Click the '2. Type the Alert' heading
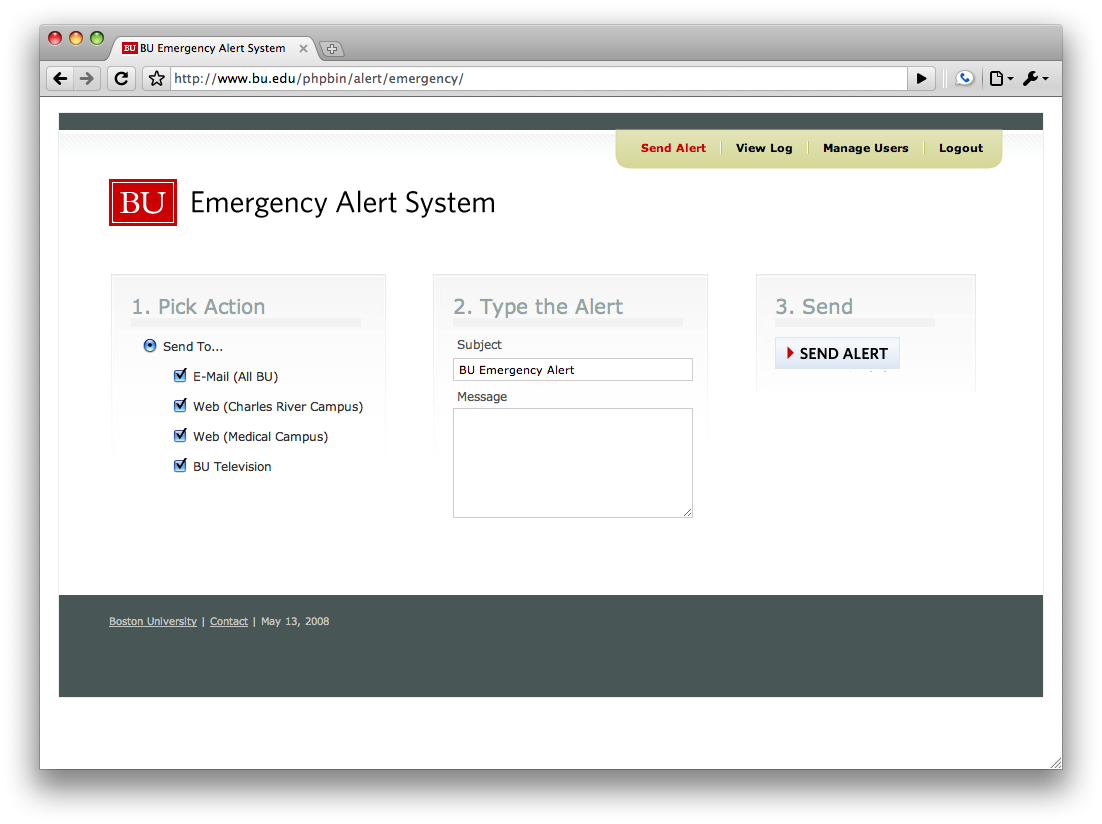 click(x=538, y=307)
